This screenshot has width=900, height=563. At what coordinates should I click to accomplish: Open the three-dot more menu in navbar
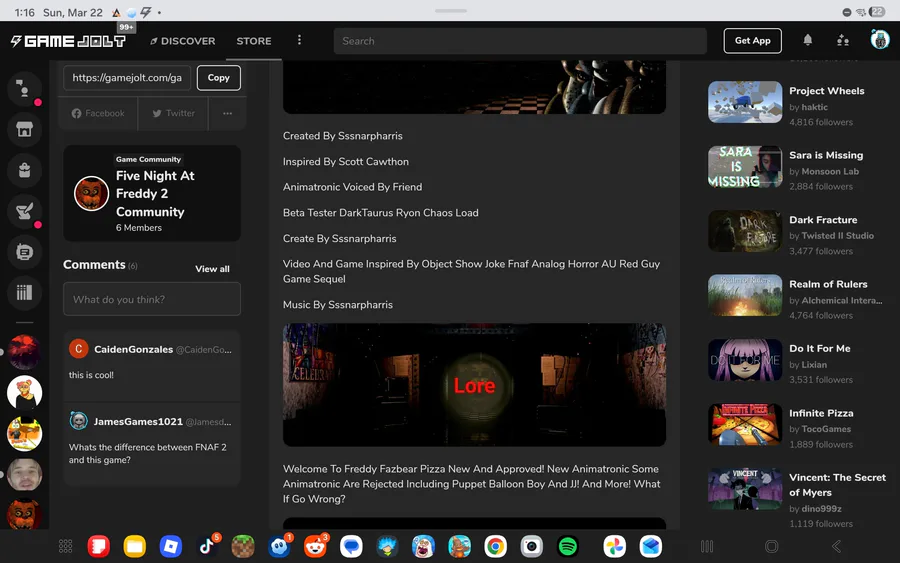[x=299, y=40]
